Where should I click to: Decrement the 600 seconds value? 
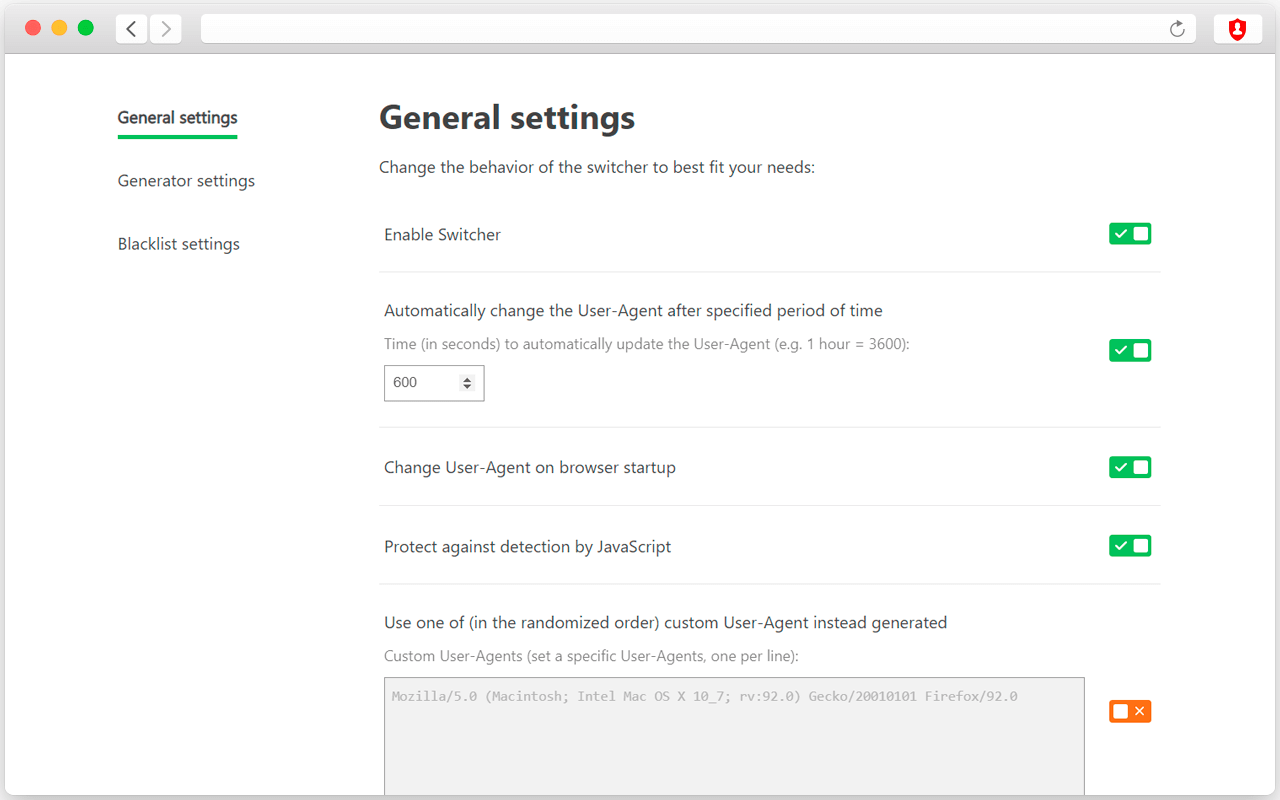click(467, 388)
